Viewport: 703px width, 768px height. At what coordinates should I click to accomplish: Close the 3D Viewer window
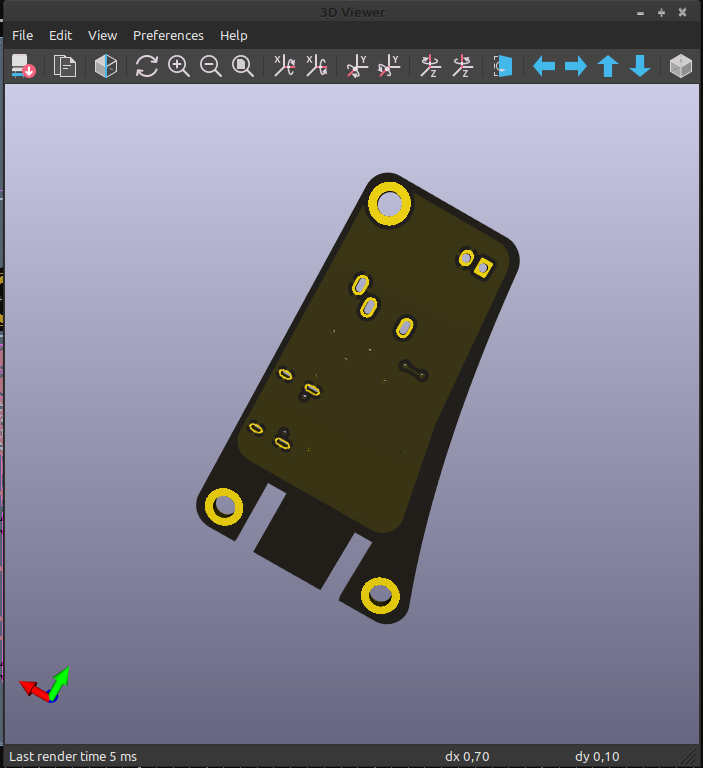pyautogui.click(x=682, y=13)
